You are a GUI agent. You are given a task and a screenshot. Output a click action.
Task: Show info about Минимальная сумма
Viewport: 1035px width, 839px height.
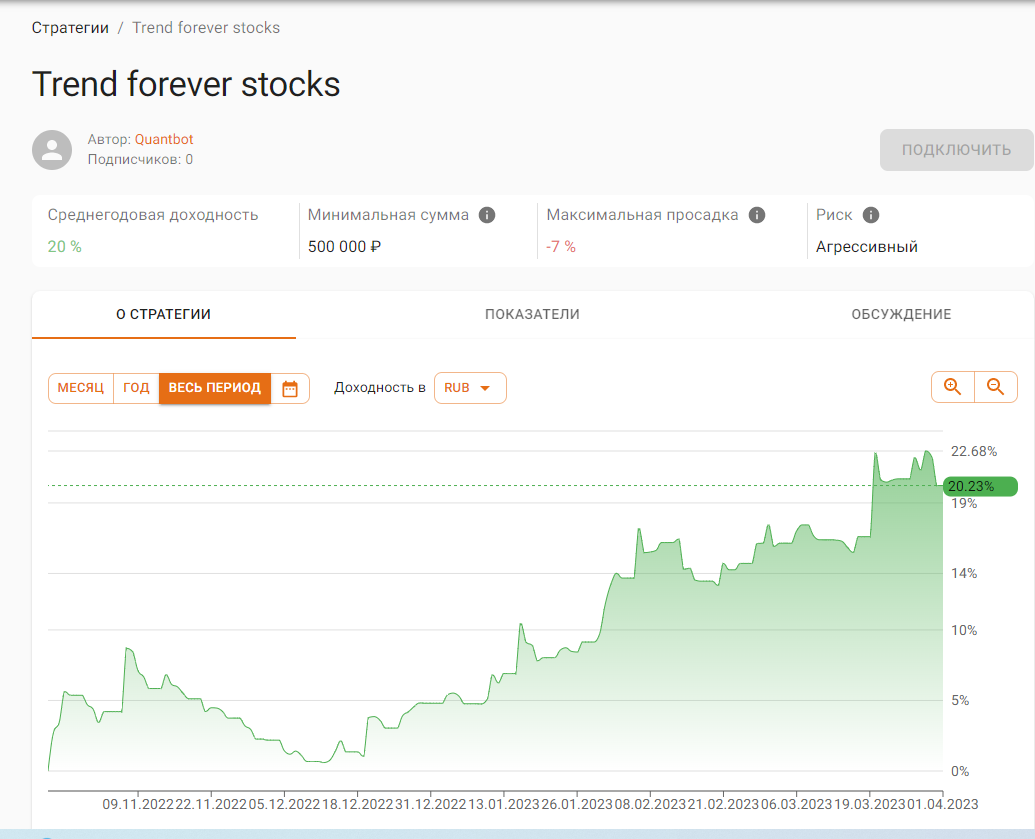(487, 215)
